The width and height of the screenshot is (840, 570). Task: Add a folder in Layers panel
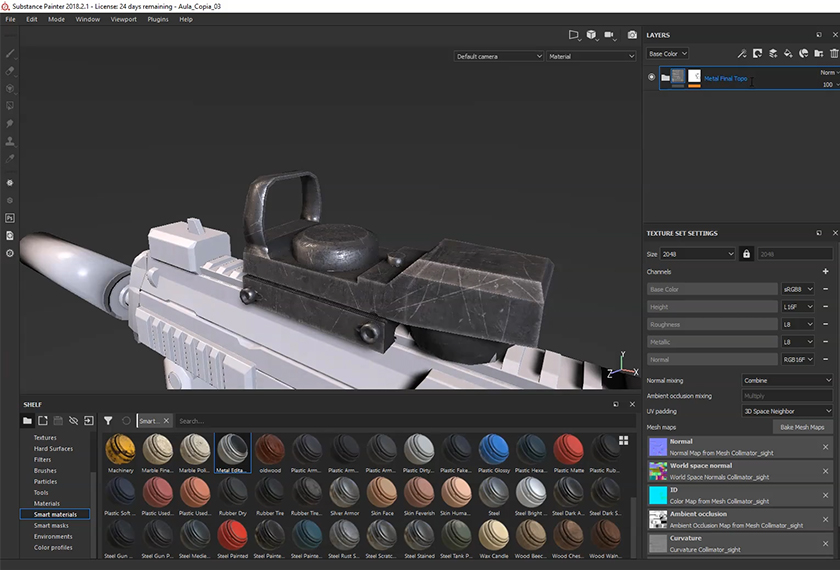(x=819, y=54)
